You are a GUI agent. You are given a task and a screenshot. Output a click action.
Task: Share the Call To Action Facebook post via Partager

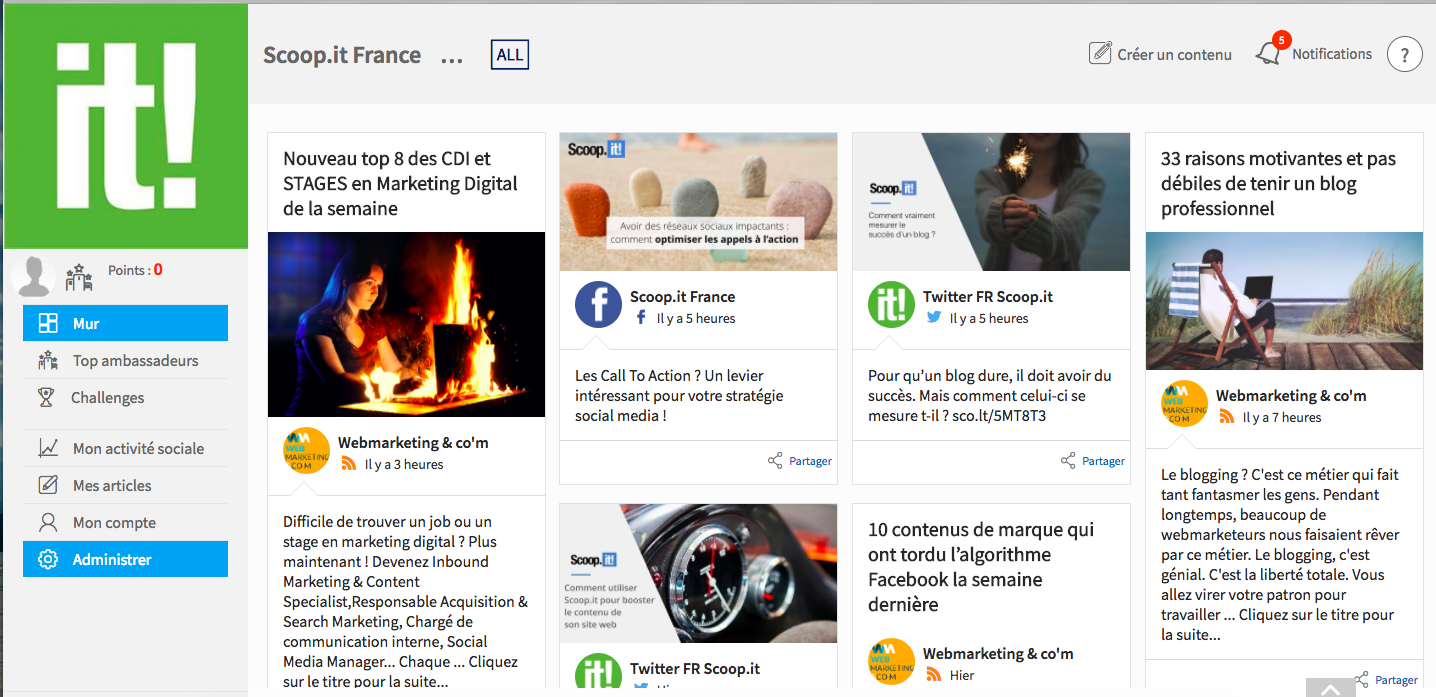pyautogui.click(x=799, y=461)
